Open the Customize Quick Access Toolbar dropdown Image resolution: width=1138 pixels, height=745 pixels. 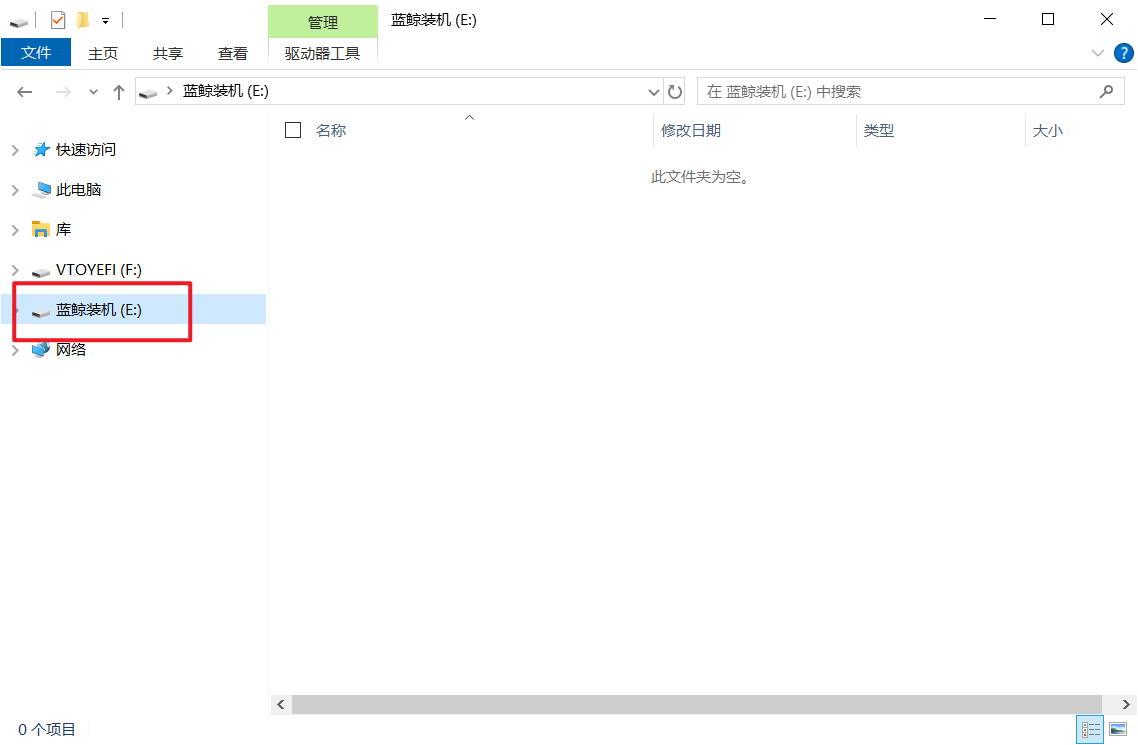[105, 20]
